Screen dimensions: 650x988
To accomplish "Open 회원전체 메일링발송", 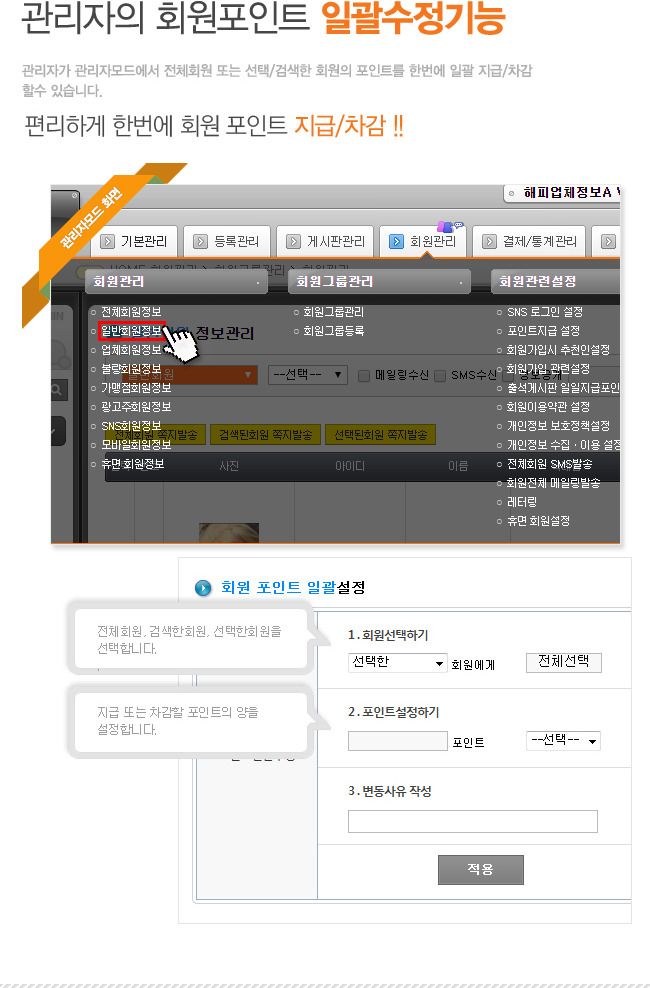I will click(553, 483).
